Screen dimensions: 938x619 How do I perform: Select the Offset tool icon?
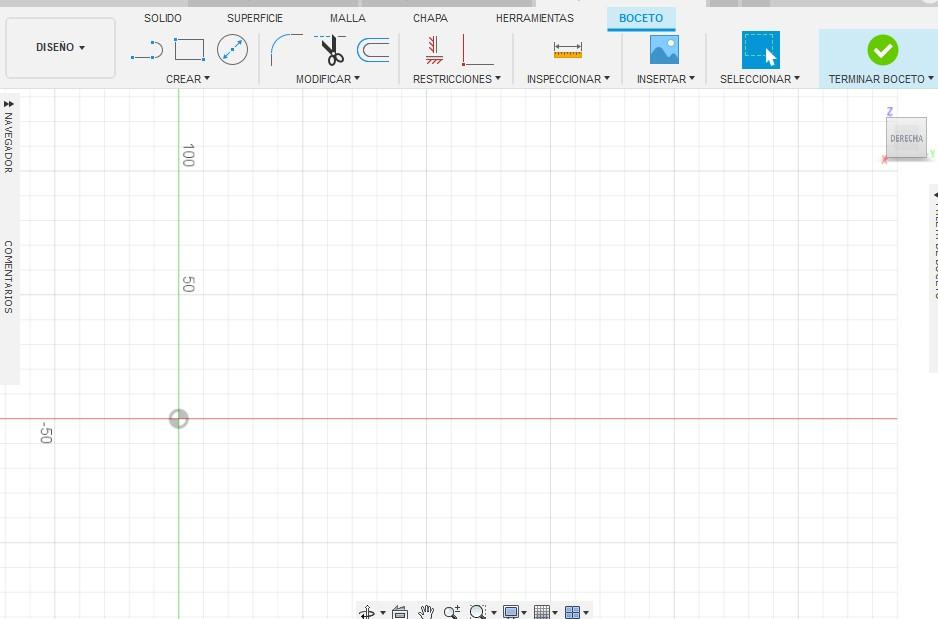click(373, 50)
